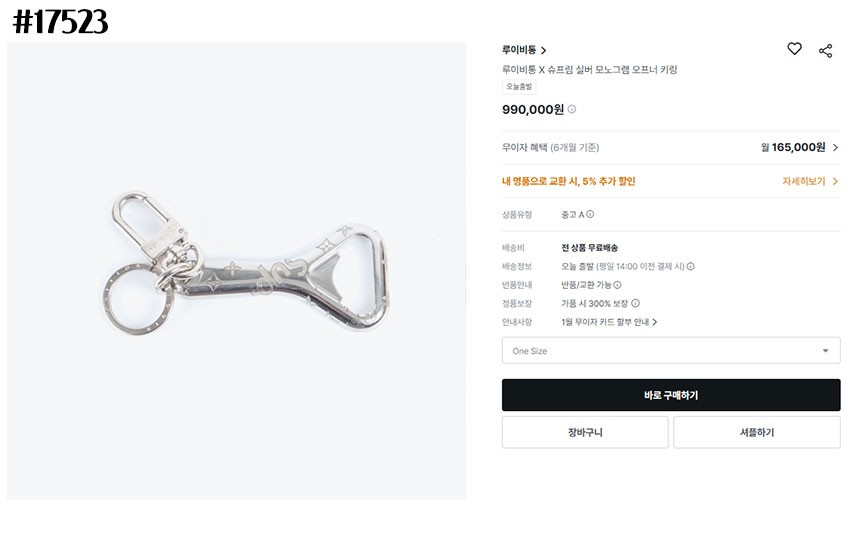Open the 루이비통 brand page link
This screenshot has width=860, height=545.
pos(524,50)
